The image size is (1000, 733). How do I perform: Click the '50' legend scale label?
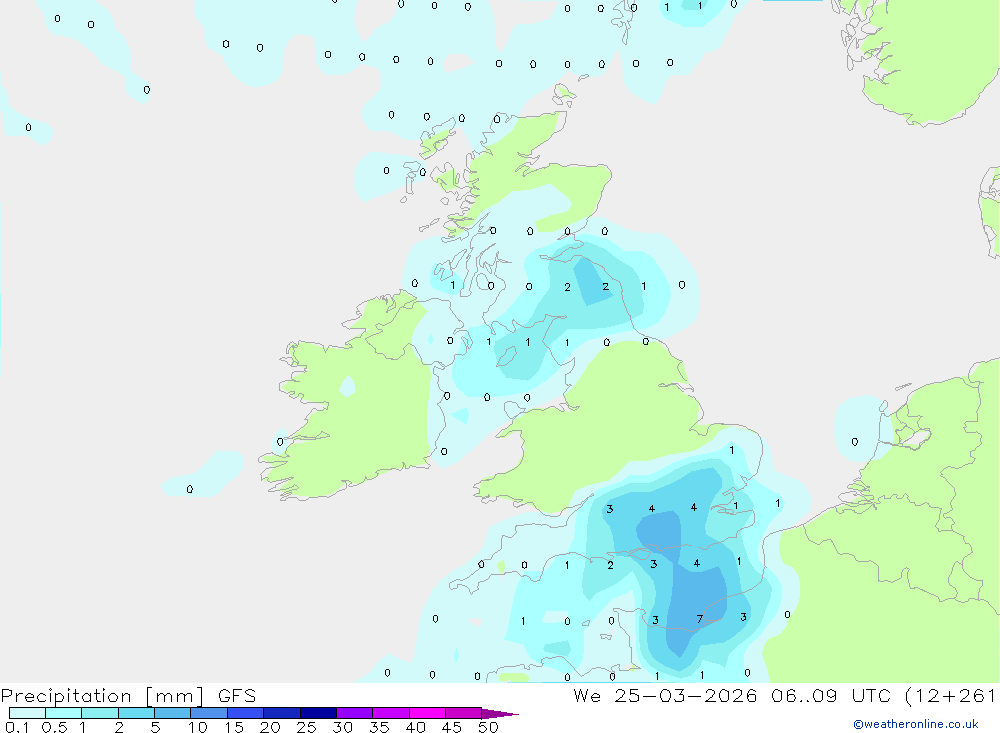[x=488, y=727]
